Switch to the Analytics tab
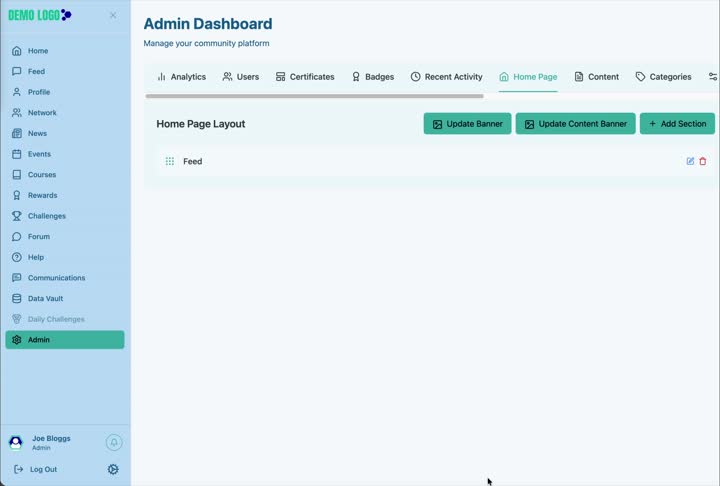Screen dimensions: 720x486 [181, 77]
